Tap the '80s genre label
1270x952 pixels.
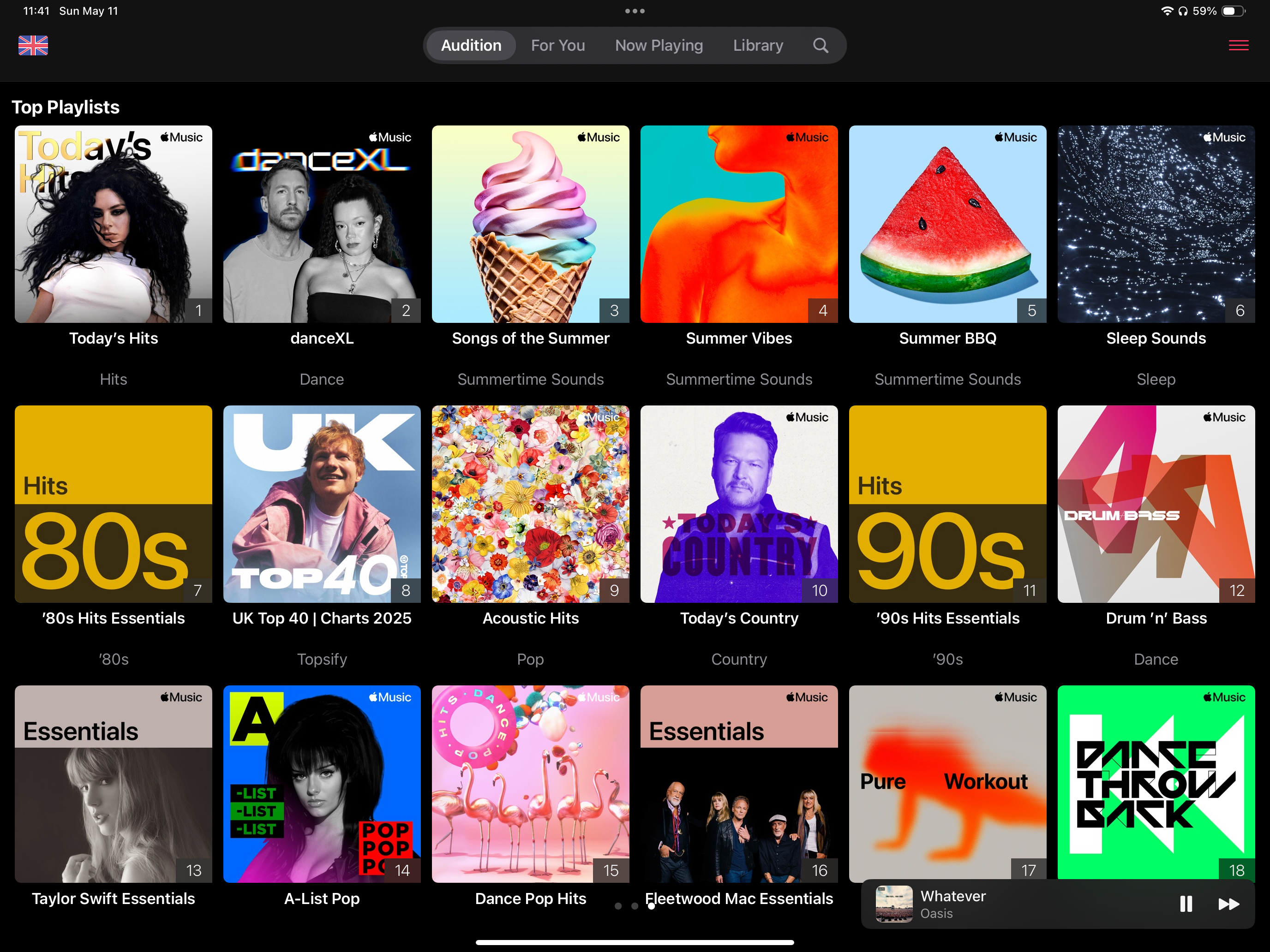(113, 659)
